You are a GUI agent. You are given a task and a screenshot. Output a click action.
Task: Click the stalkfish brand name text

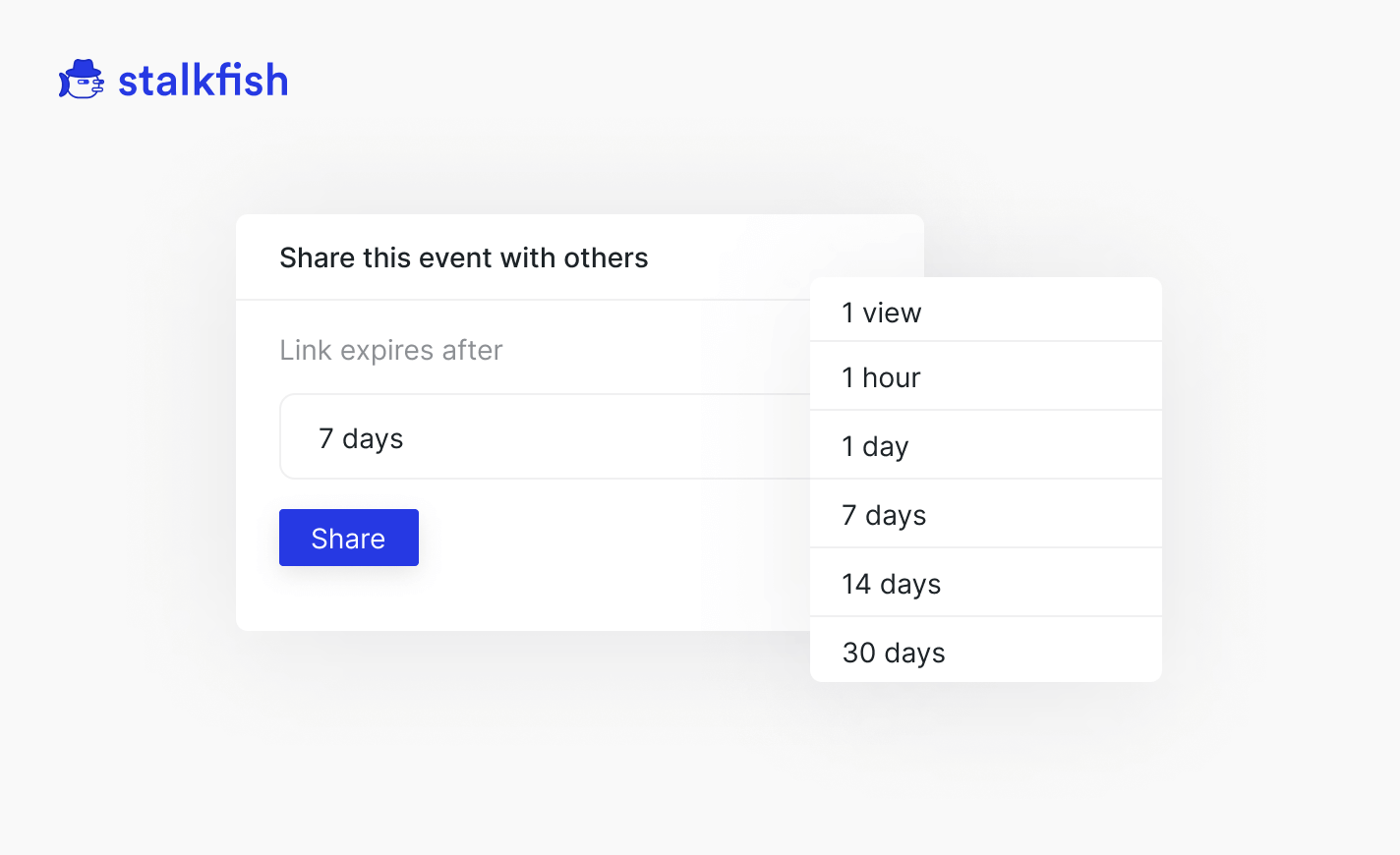[x=204, y=81]
